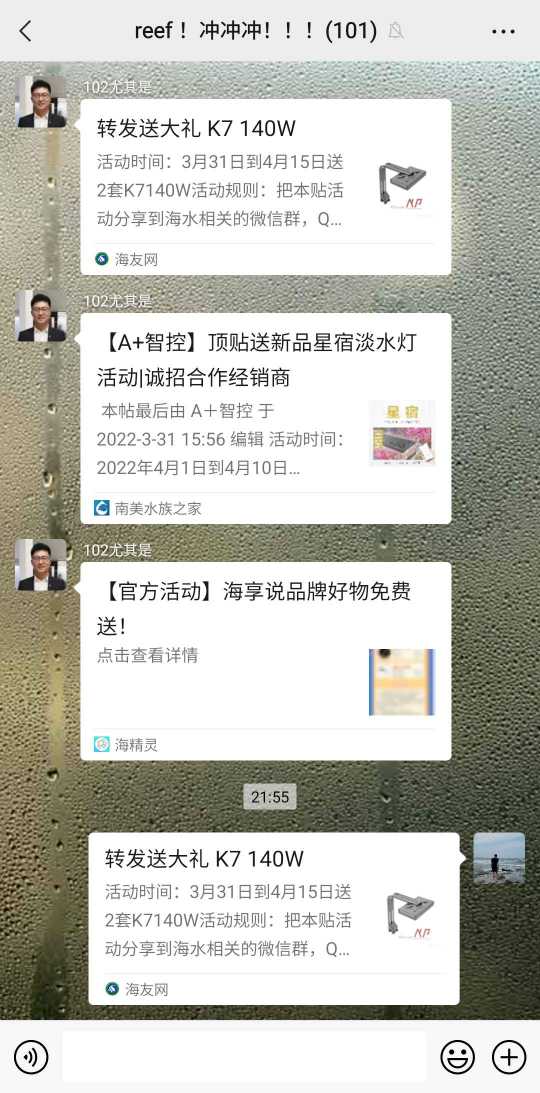Tap the K7 lamp thumbnail in first card
This screenshot has height=1093, width=540.
(401, 185)
